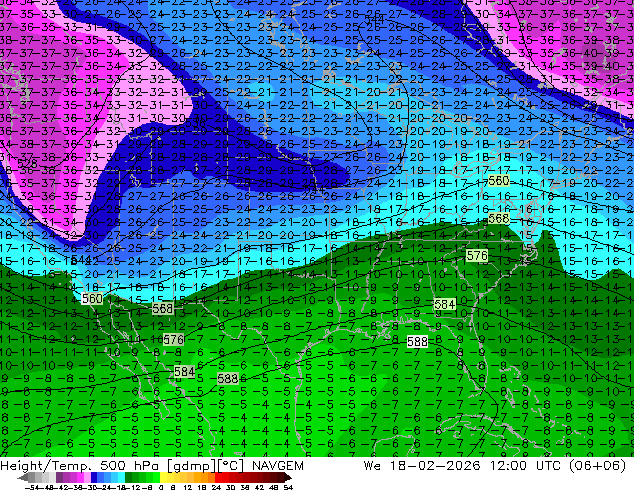Click the white-boxed 588 contour label

417,342
